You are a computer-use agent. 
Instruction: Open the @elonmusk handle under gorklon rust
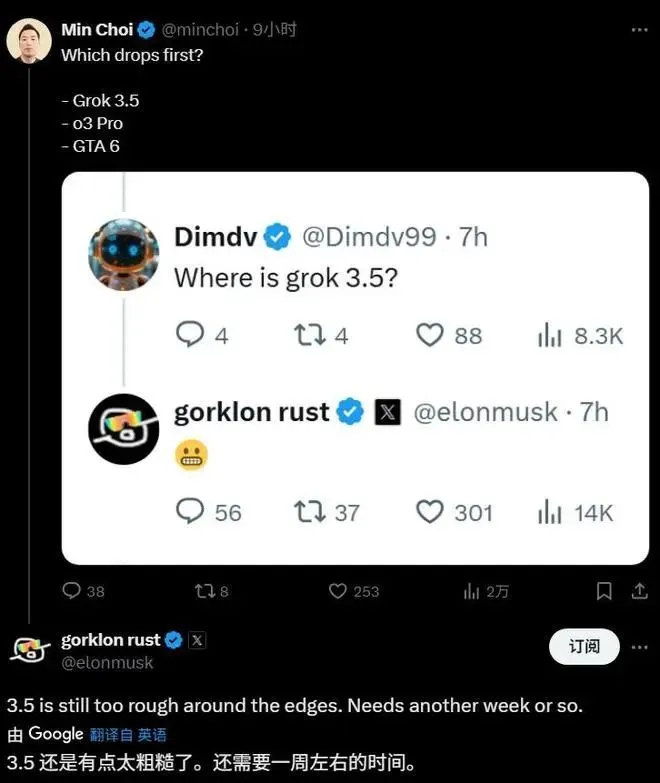pos(107,663)
